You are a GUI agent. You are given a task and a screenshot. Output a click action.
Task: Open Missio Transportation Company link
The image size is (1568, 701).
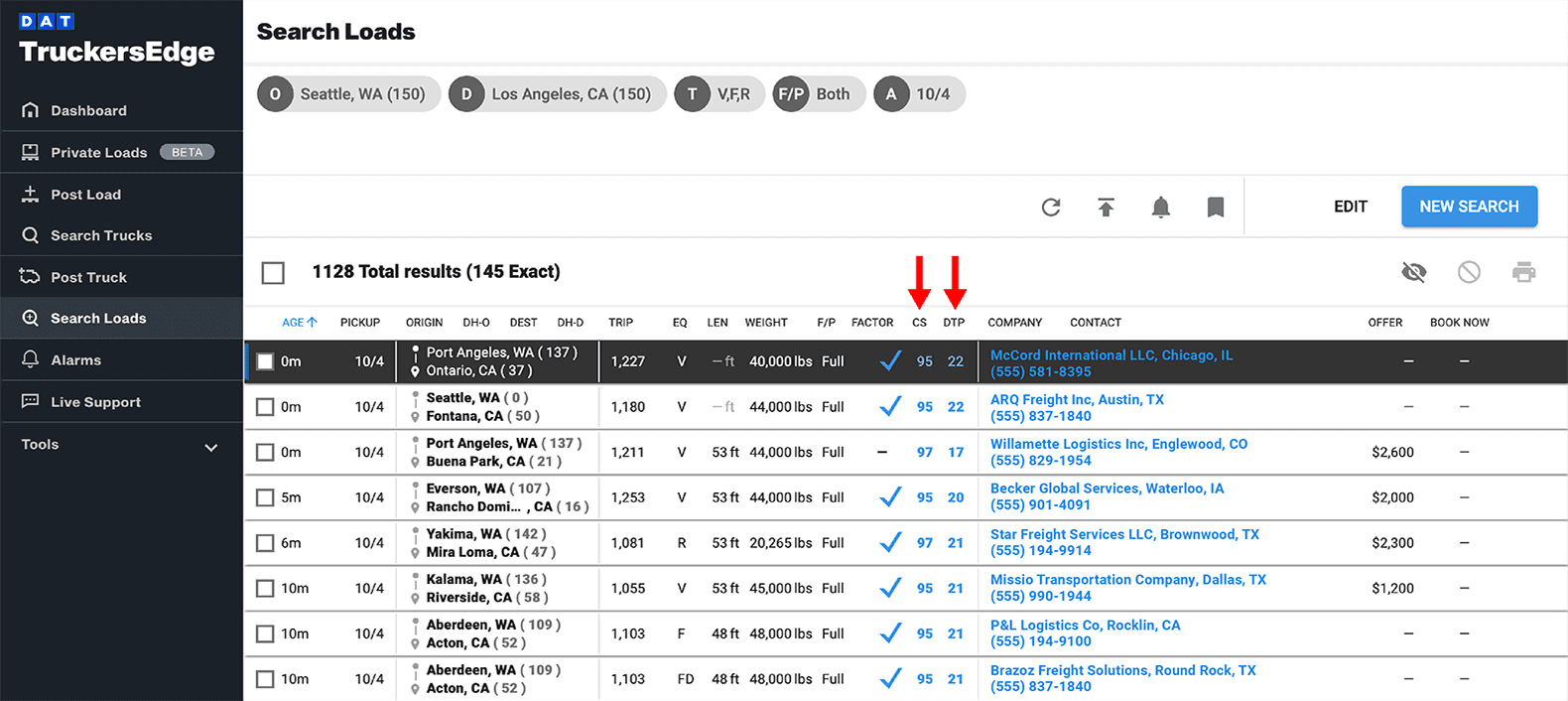[1127, 579]
